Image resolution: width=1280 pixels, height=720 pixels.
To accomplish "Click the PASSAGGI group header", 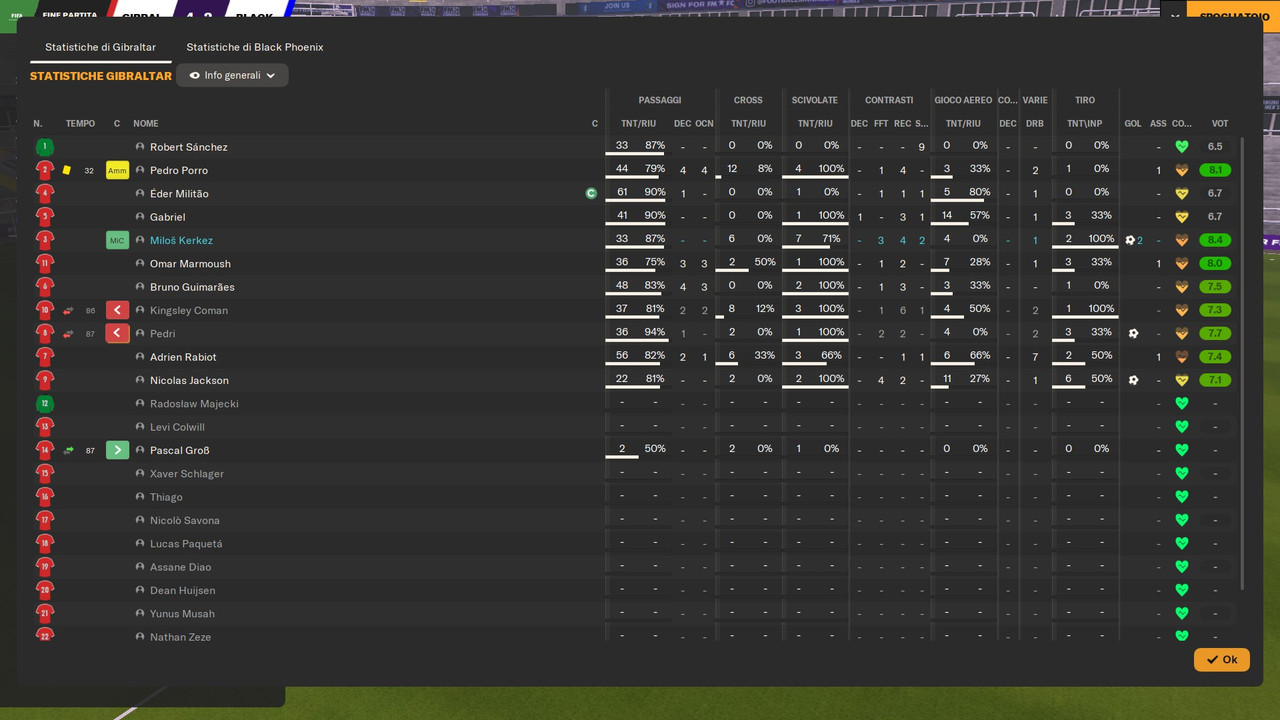I will [660, 100].
